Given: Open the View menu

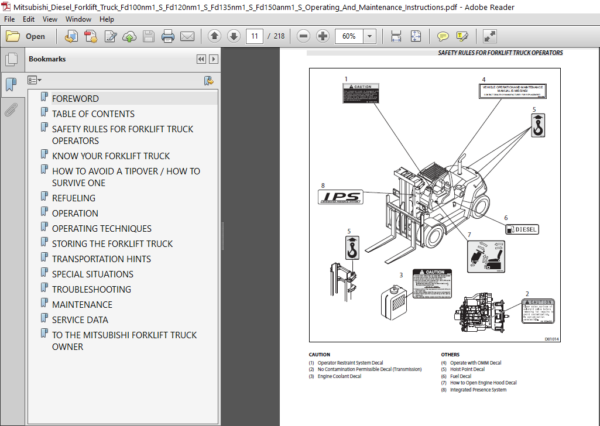Looking at the screenshot, I should [x=50, y=19].
